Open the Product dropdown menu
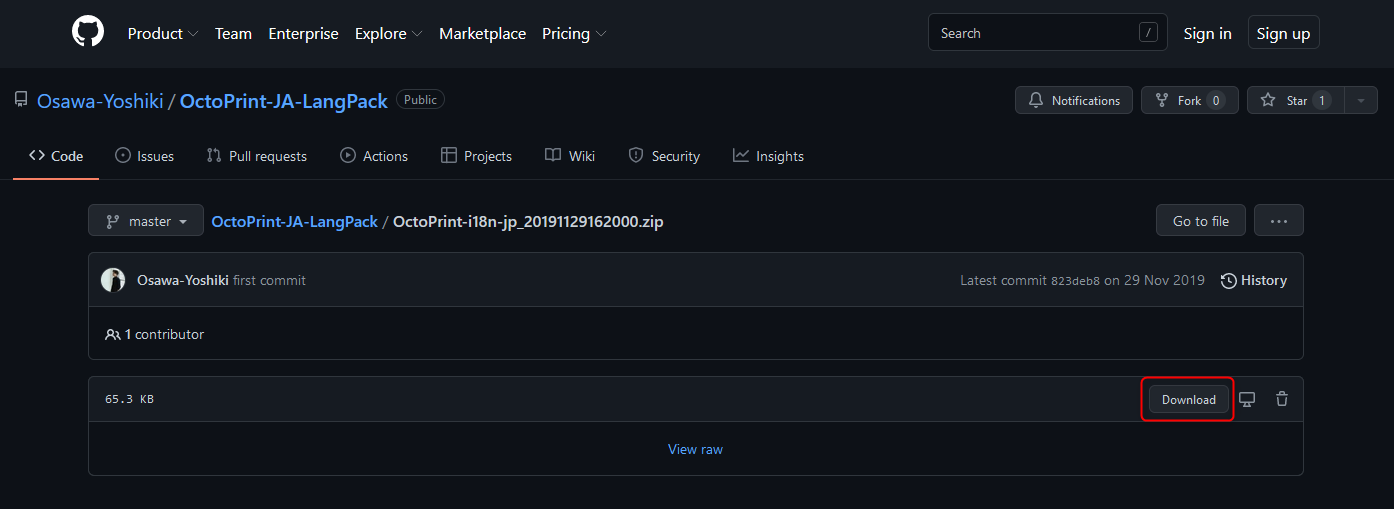The width and height of the screenshot is (1394, 509). tap(163, 33)
